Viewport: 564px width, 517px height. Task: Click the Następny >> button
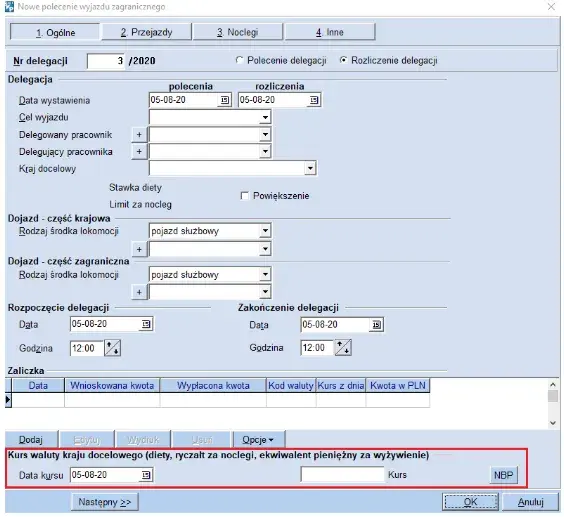(105, 502)
